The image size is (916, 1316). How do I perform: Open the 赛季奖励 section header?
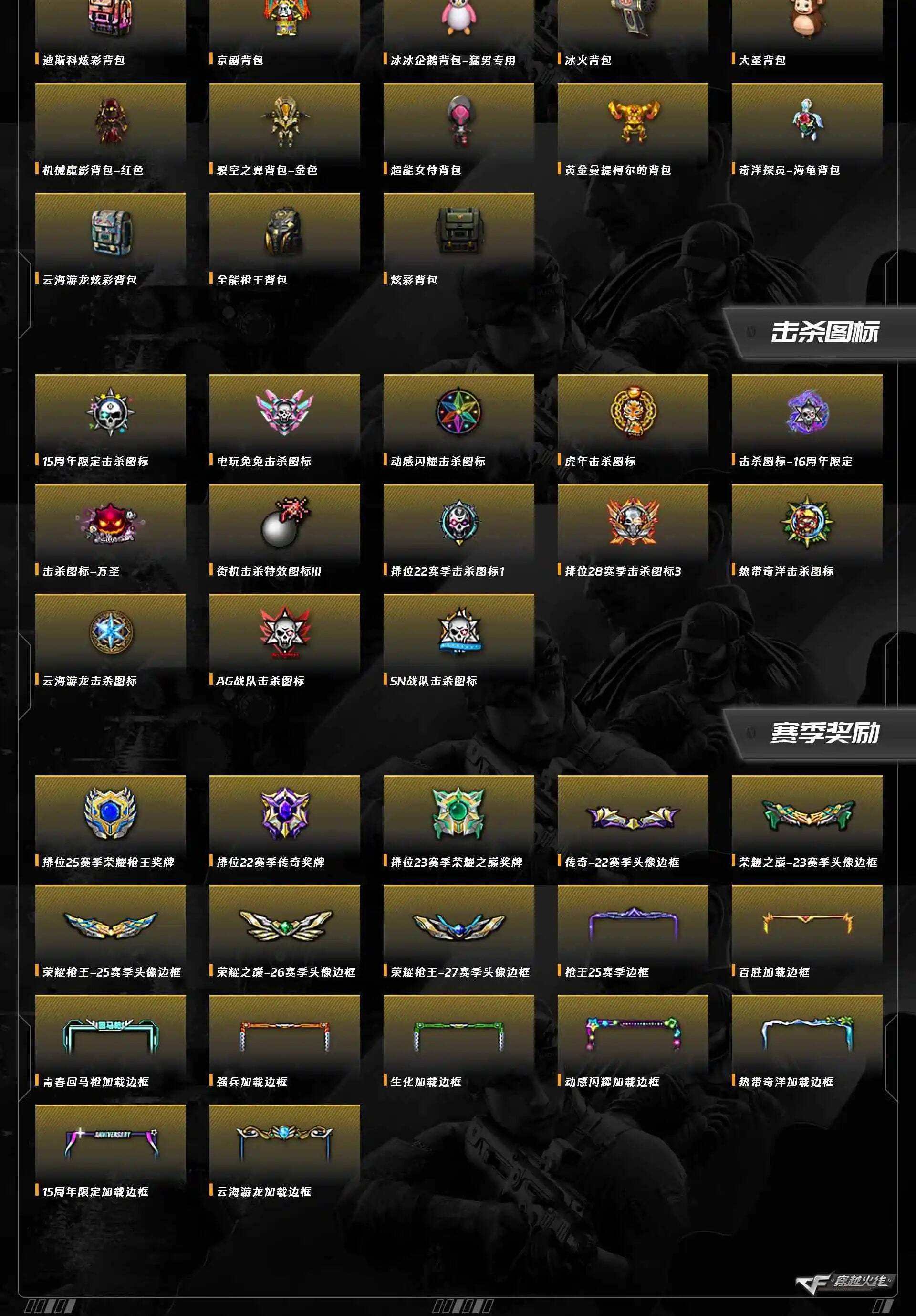coord(824,733)
